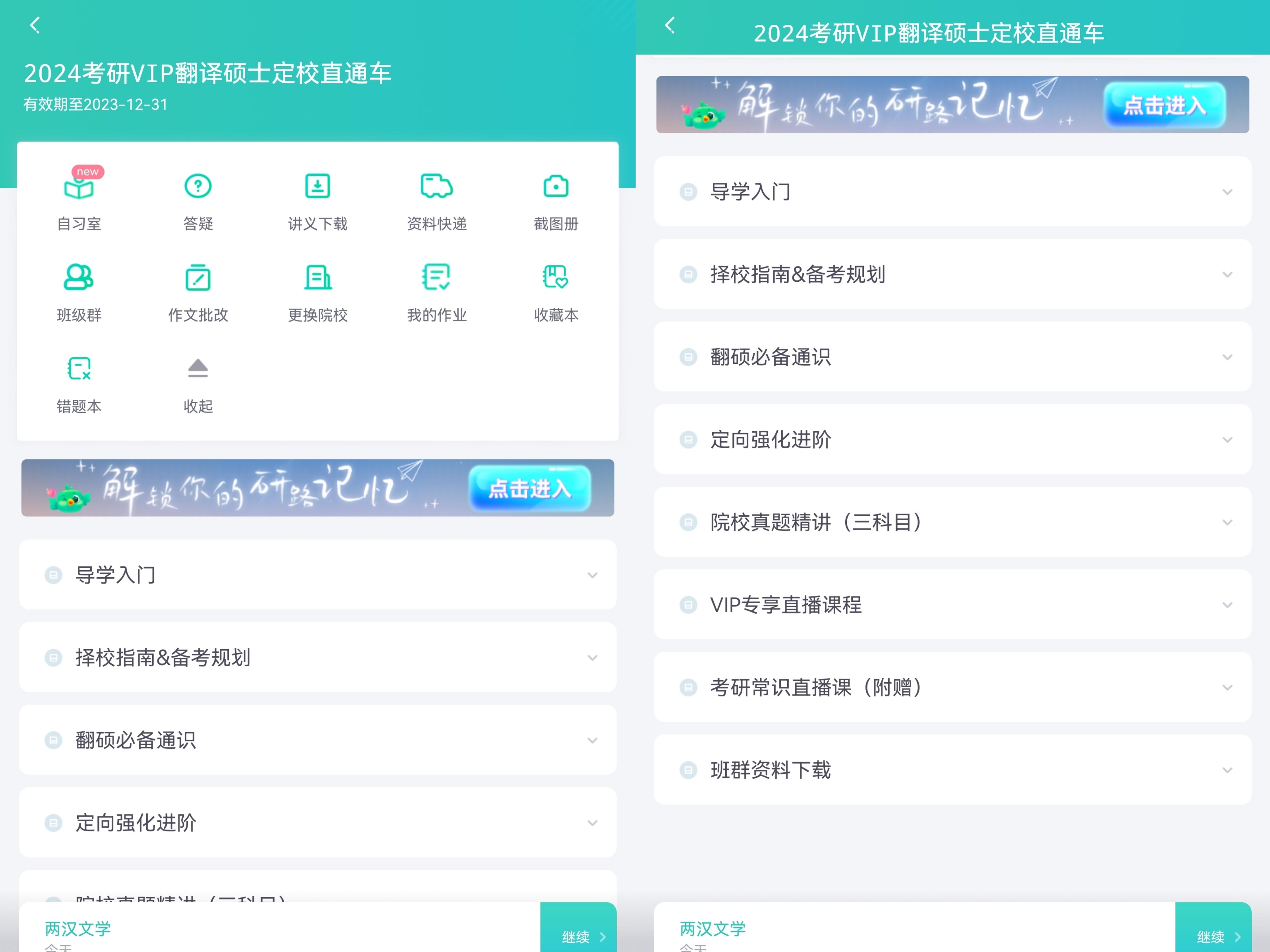Expand 择校指南&备考规划 chevron on left screen

point(593,658)
